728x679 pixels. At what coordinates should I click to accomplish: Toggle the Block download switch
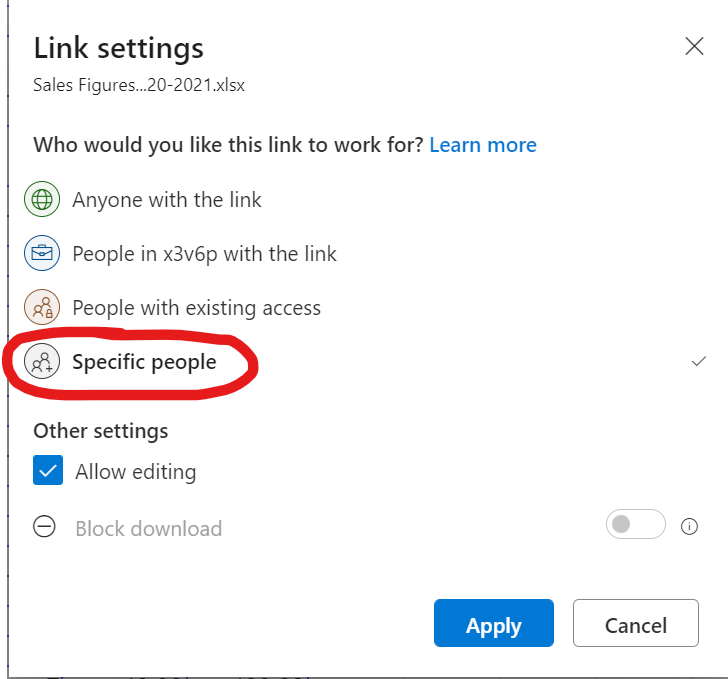point(635,525)
